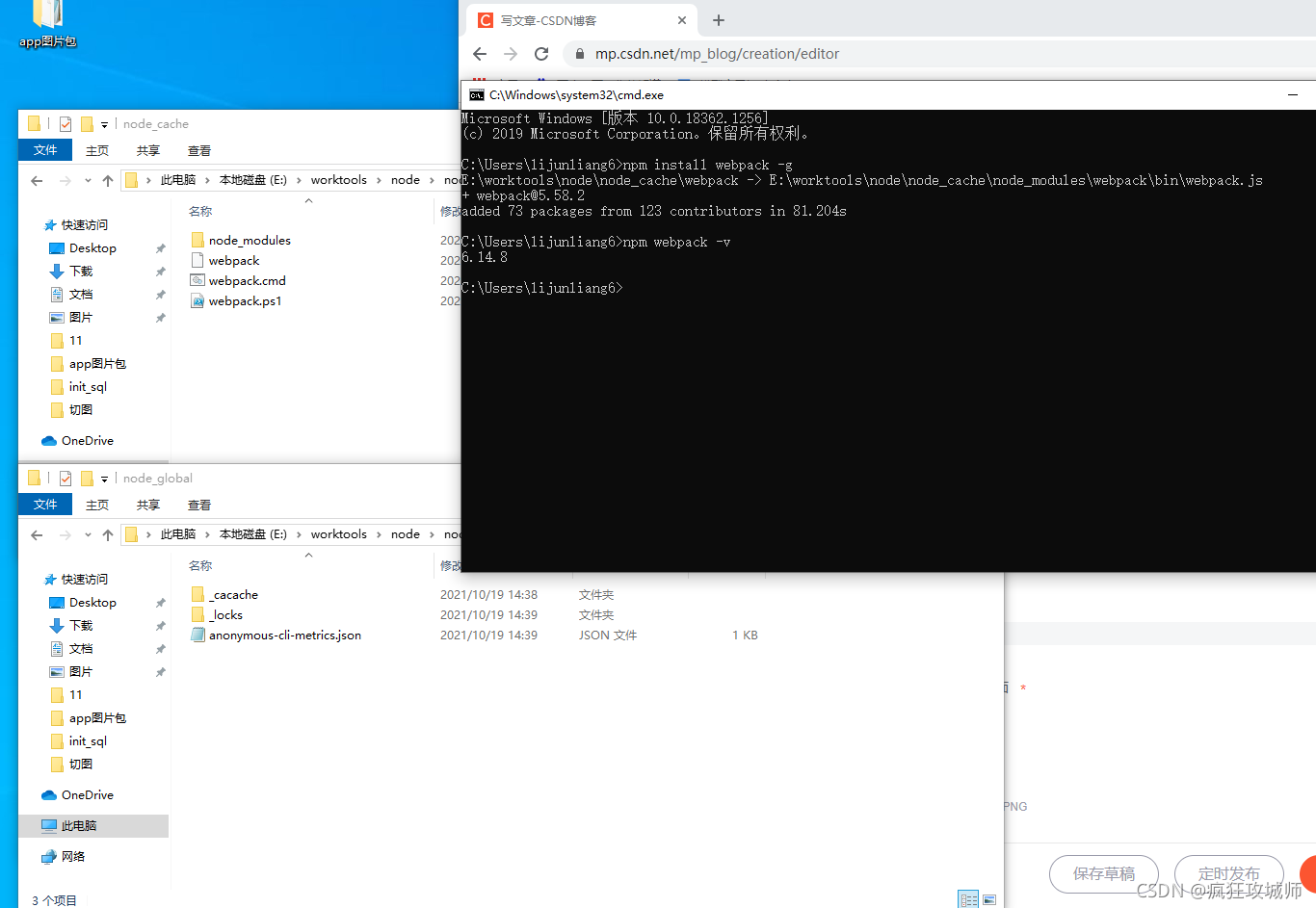This screenshot has width=1316, height=908.
Task: Open recent locations dropdown in node_global
Action: (x=88, y=535)
